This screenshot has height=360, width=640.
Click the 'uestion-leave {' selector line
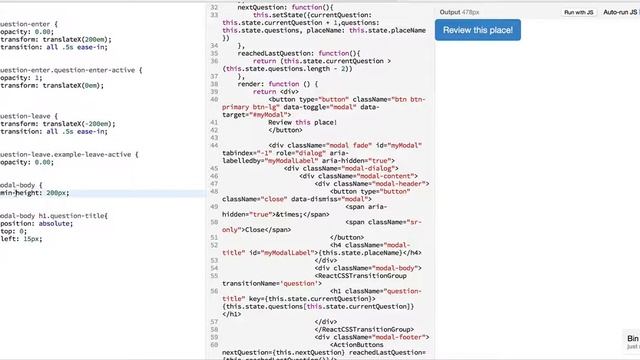pyautogui.click(x=29, y=116)
